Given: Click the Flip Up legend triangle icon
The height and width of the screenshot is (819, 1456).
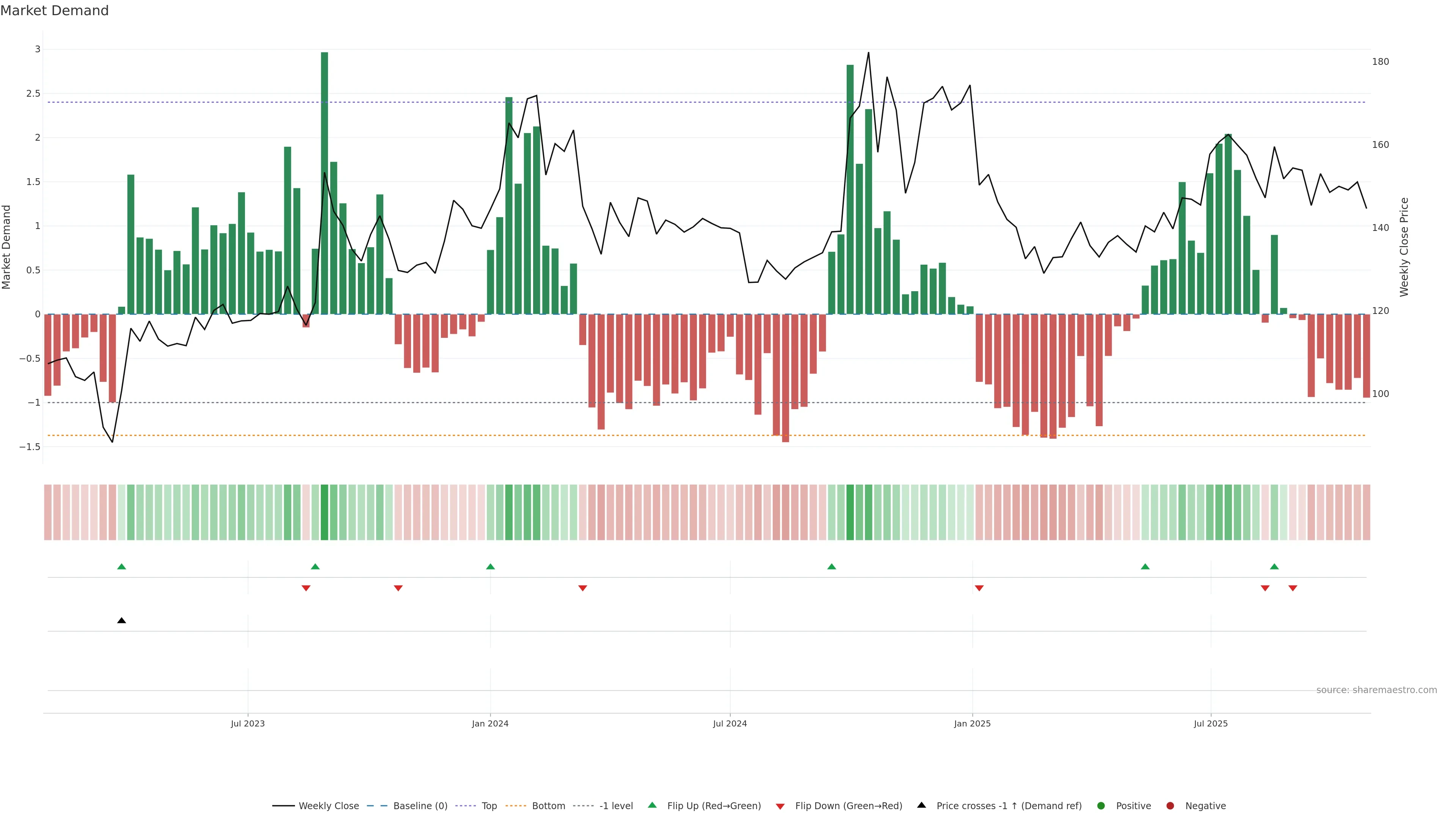Looking at the screenshot, I should pyautogui.click(x=652, y=805).
